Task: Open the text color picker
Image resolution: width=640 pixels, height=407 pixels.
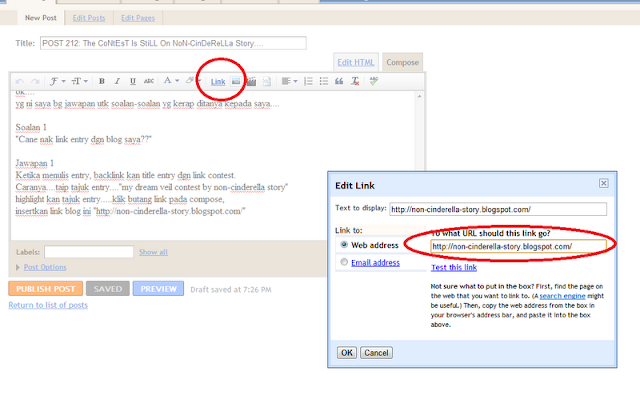Action: click(171, 81)
